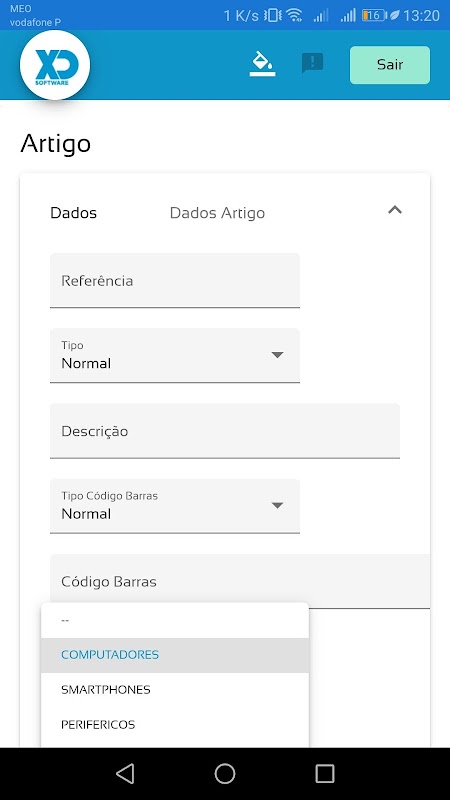Select SMARTPHONES from the list
This screenshot has width=450, height=800.
coord(175,690)
